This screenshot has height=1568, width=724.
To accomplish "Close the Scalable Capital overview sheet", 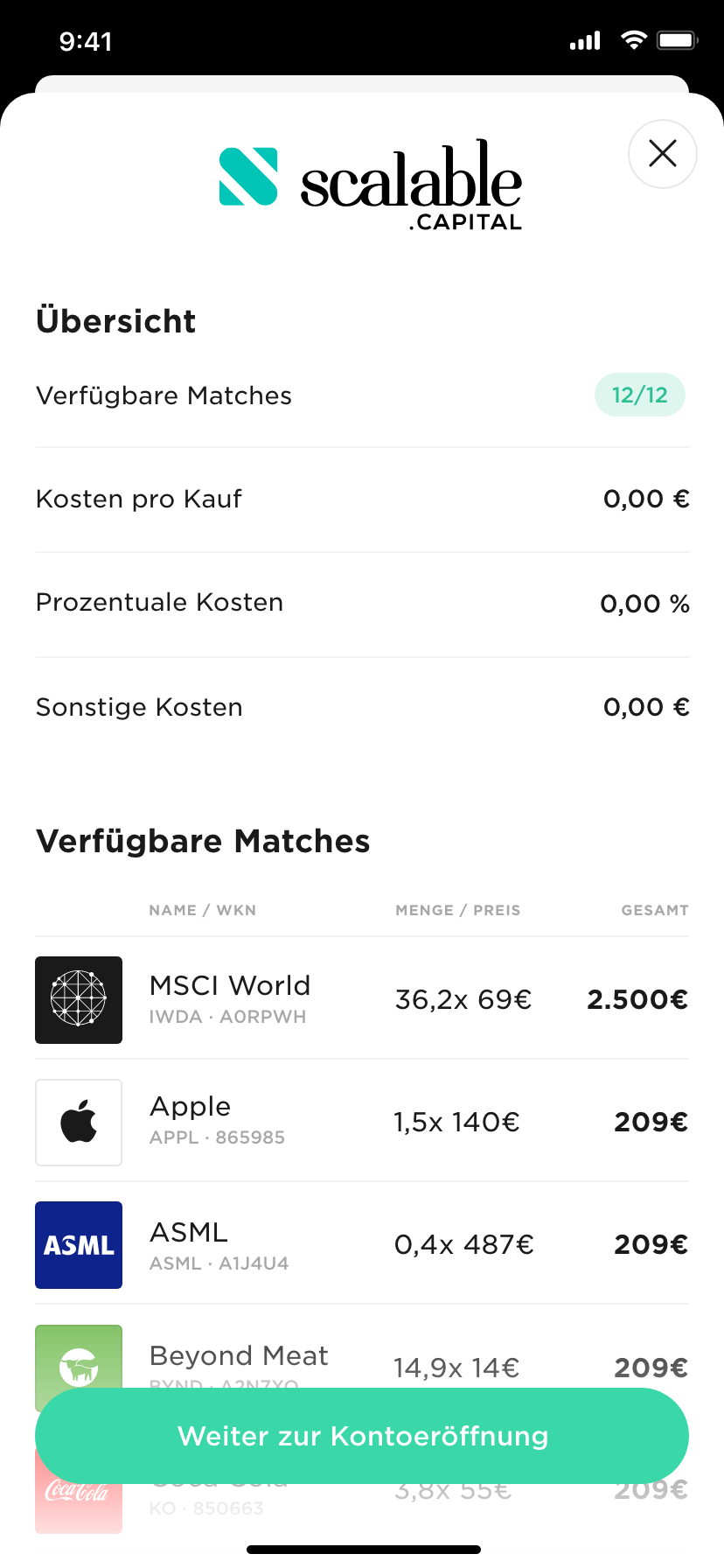I will 663,154.
